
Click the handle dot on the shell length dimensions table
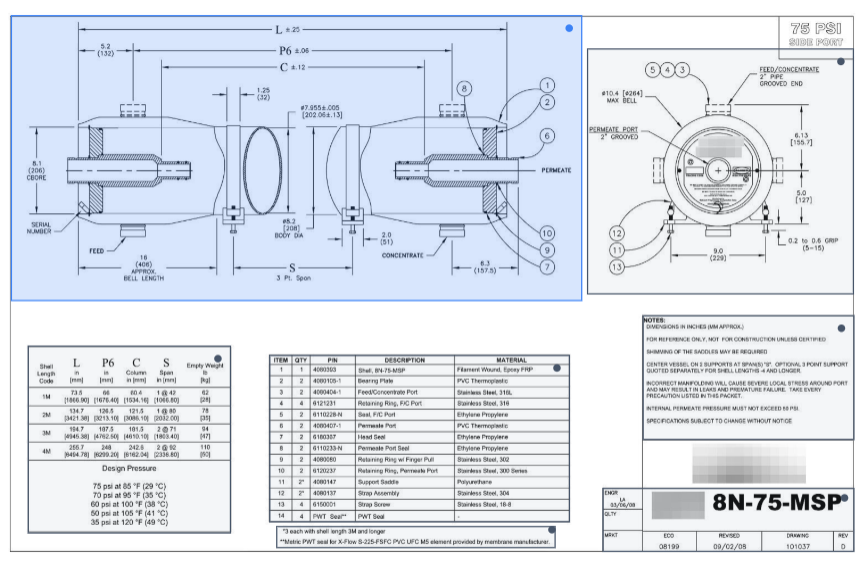click(x=218, y=359)
